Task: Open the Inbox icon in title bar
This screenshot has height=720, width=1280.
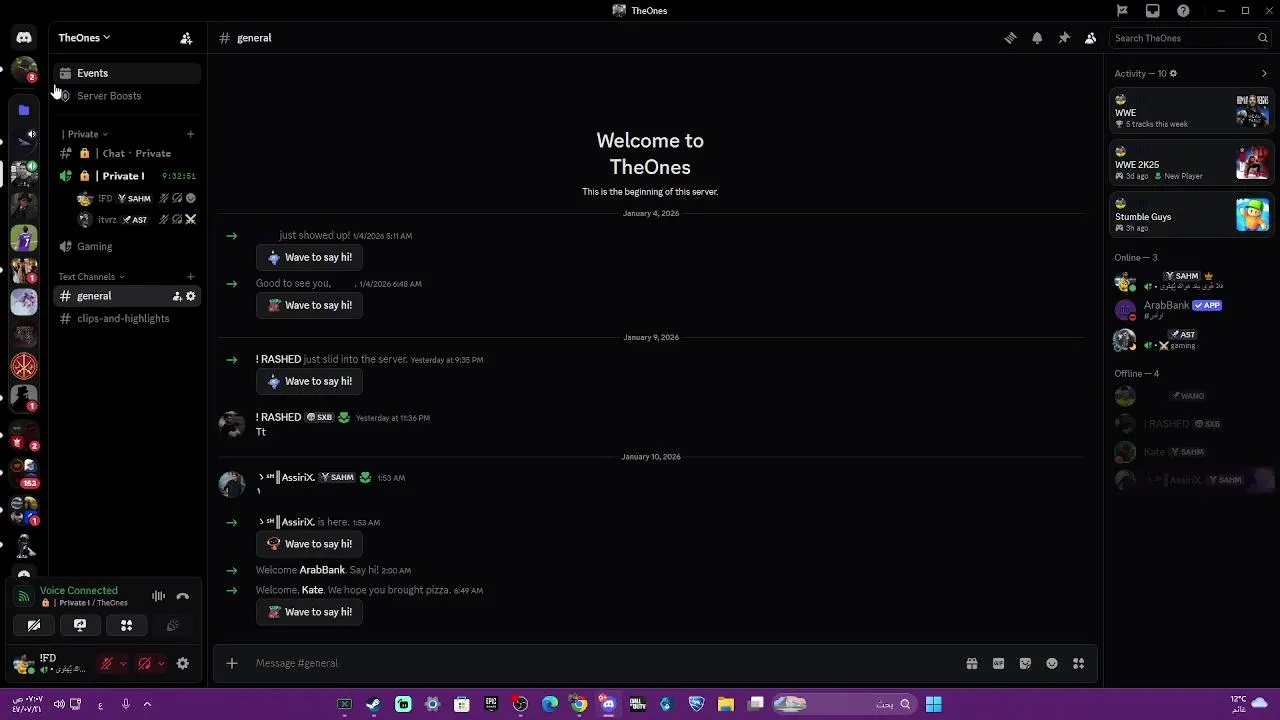Action: (1153, 11)
